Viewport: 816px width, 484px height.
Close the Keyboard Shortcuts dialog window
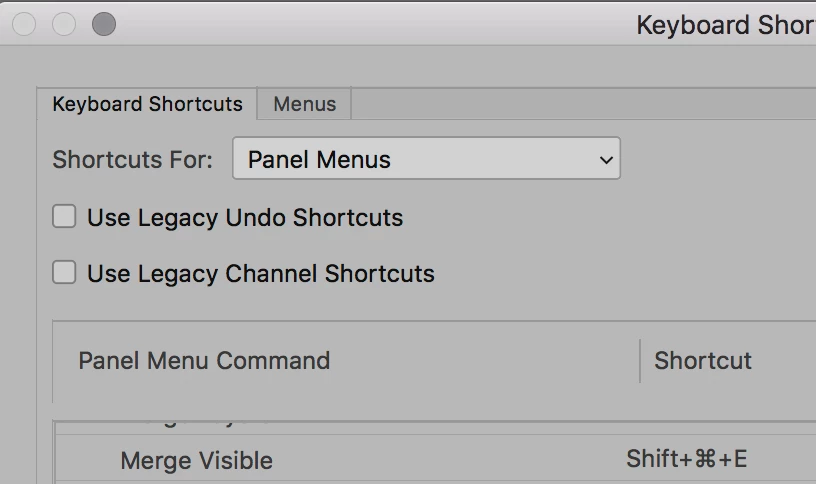(24, 24)
